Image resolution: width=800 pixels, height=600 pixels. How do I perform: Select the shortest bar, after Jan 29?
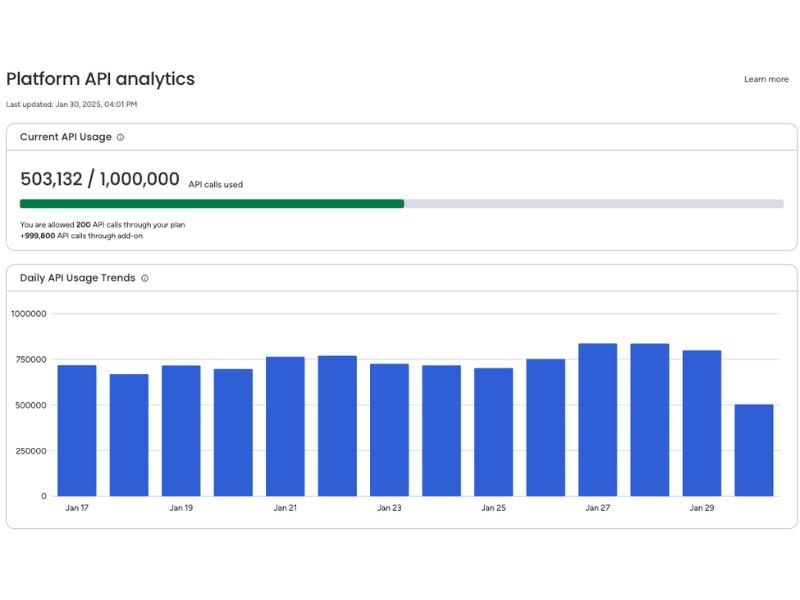[x=754, y=450]
